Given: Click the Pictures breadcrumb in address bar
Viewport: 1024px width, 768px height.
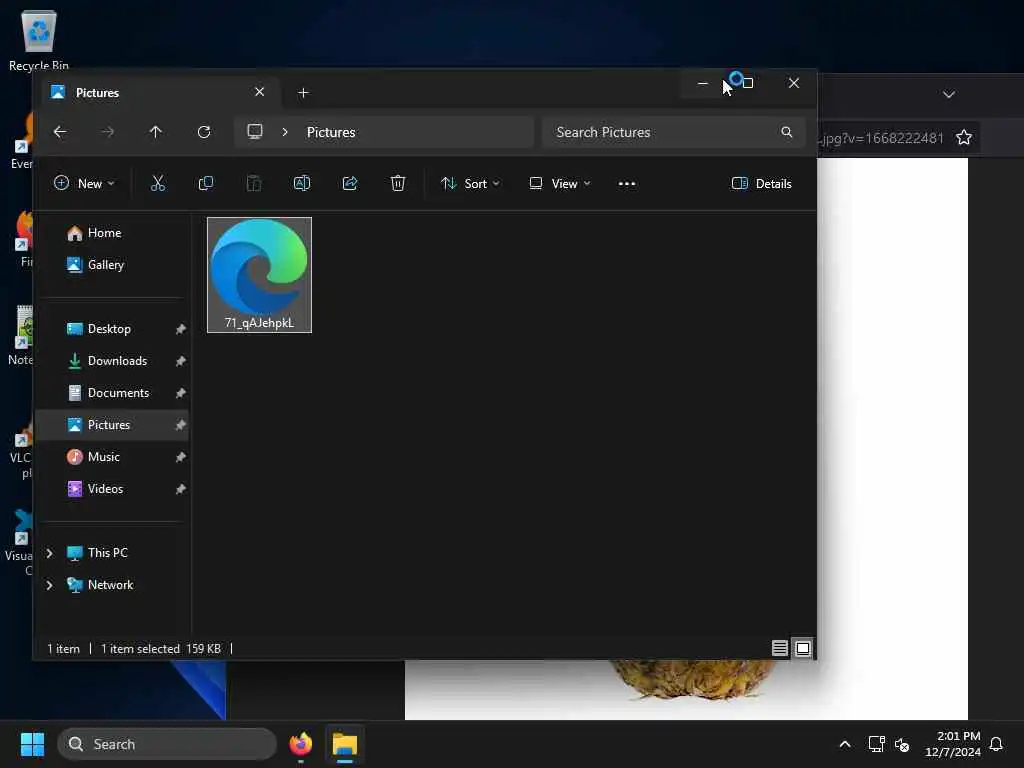Looking at the screenshot, I should (x=331, y=132).
